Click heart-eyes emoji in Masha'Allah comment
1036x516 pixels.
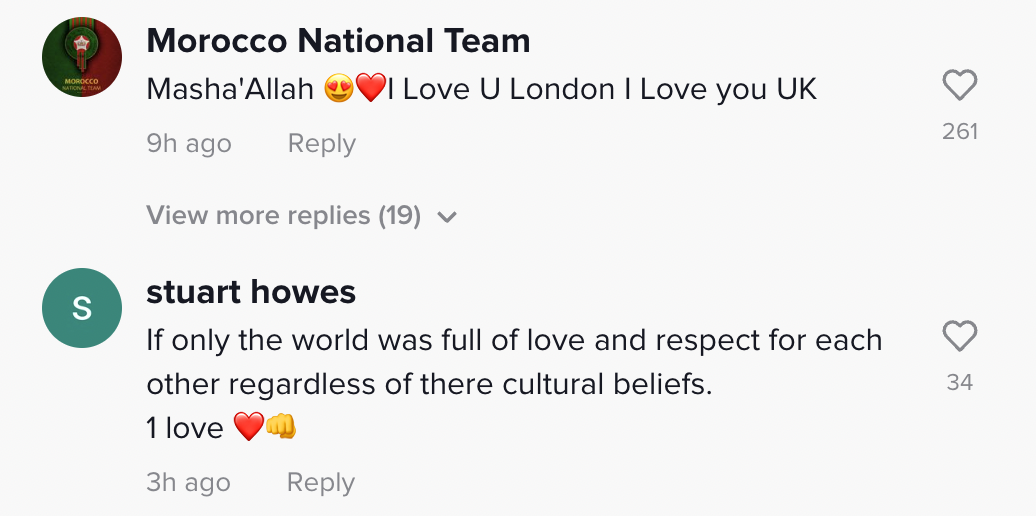point(340,90)
